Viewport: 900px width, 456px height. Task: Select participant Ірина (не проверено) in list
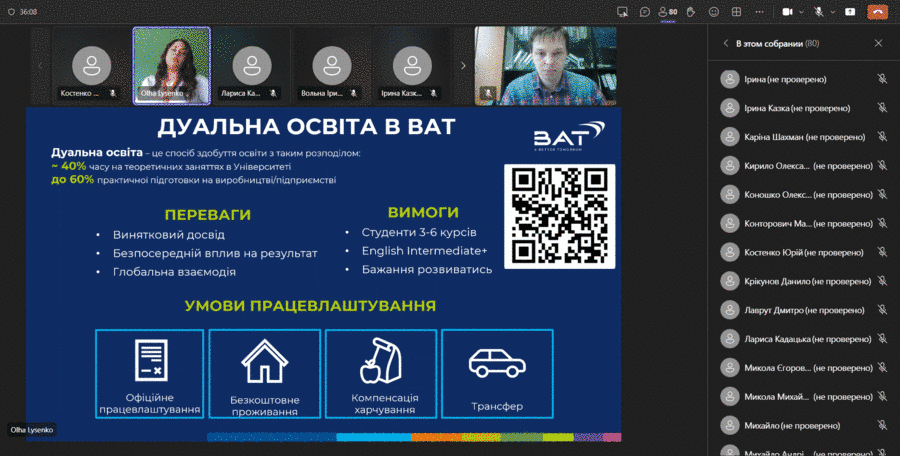click(804, 79)
